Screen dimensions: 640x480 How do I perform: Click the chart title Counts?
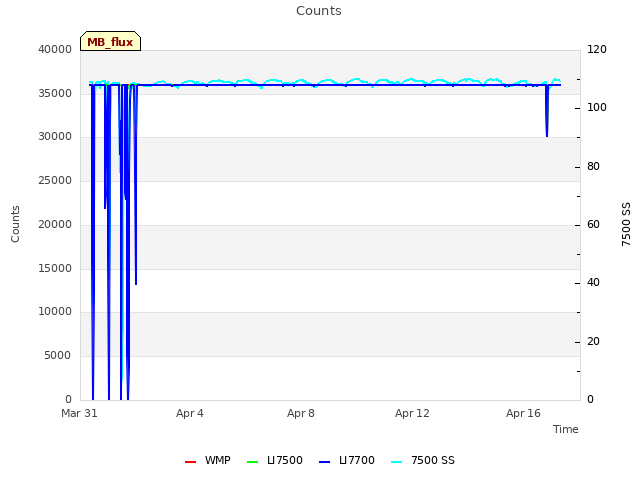[x=319, y=11]
